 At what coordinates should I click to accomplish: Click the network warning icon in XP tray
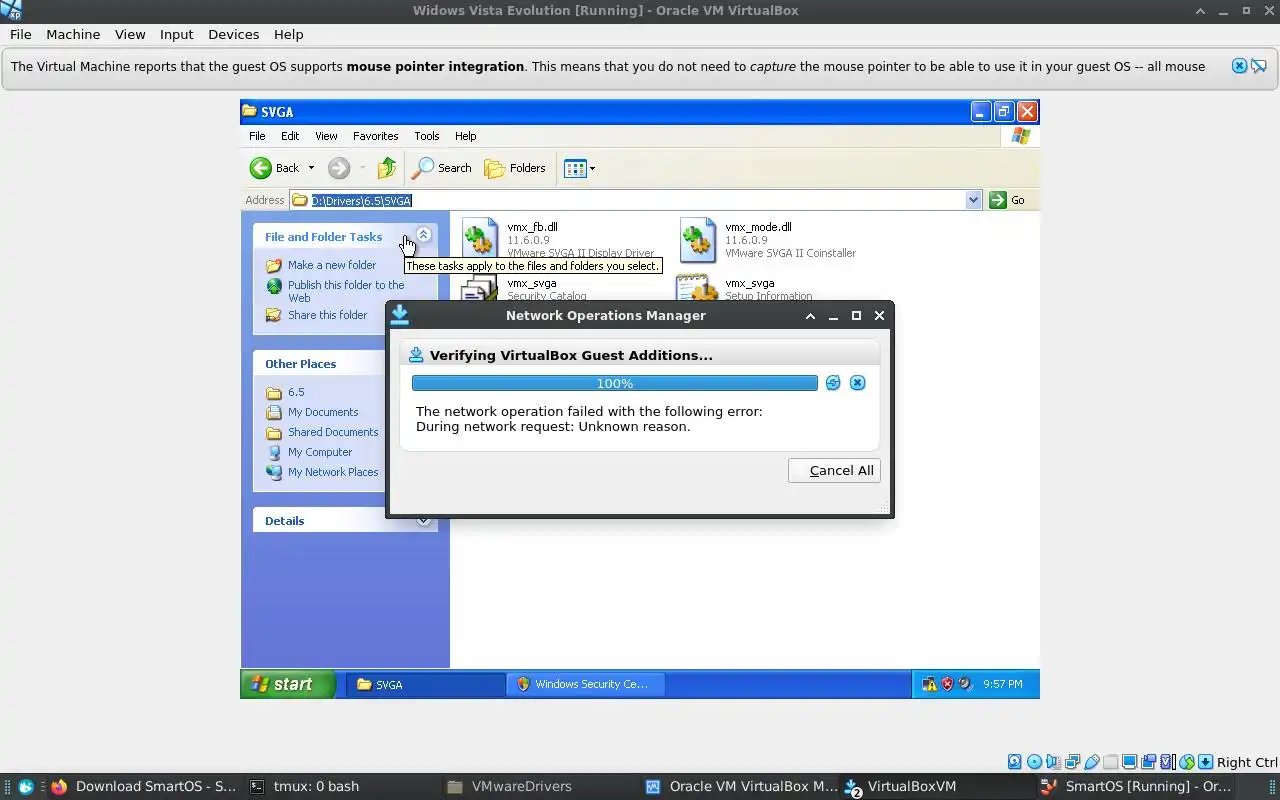929,684
